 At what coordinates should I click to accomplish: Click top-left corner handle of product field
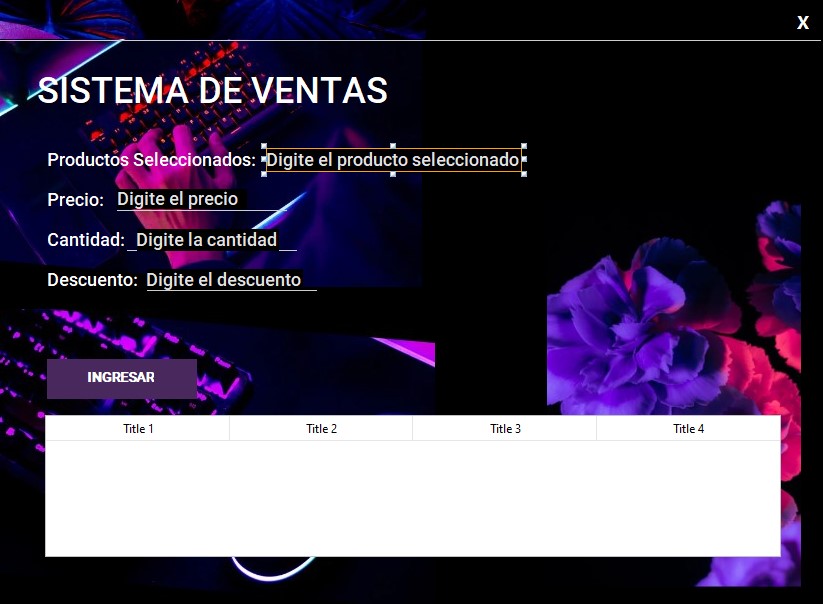pos(264,146)
